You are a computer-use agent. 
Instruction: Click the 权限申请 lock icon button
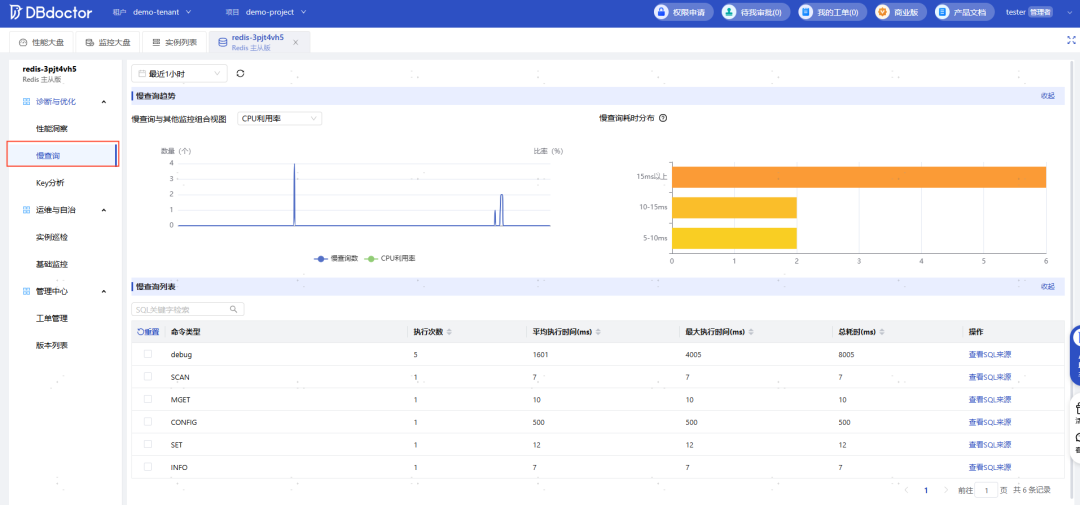(x=662, y=12)
